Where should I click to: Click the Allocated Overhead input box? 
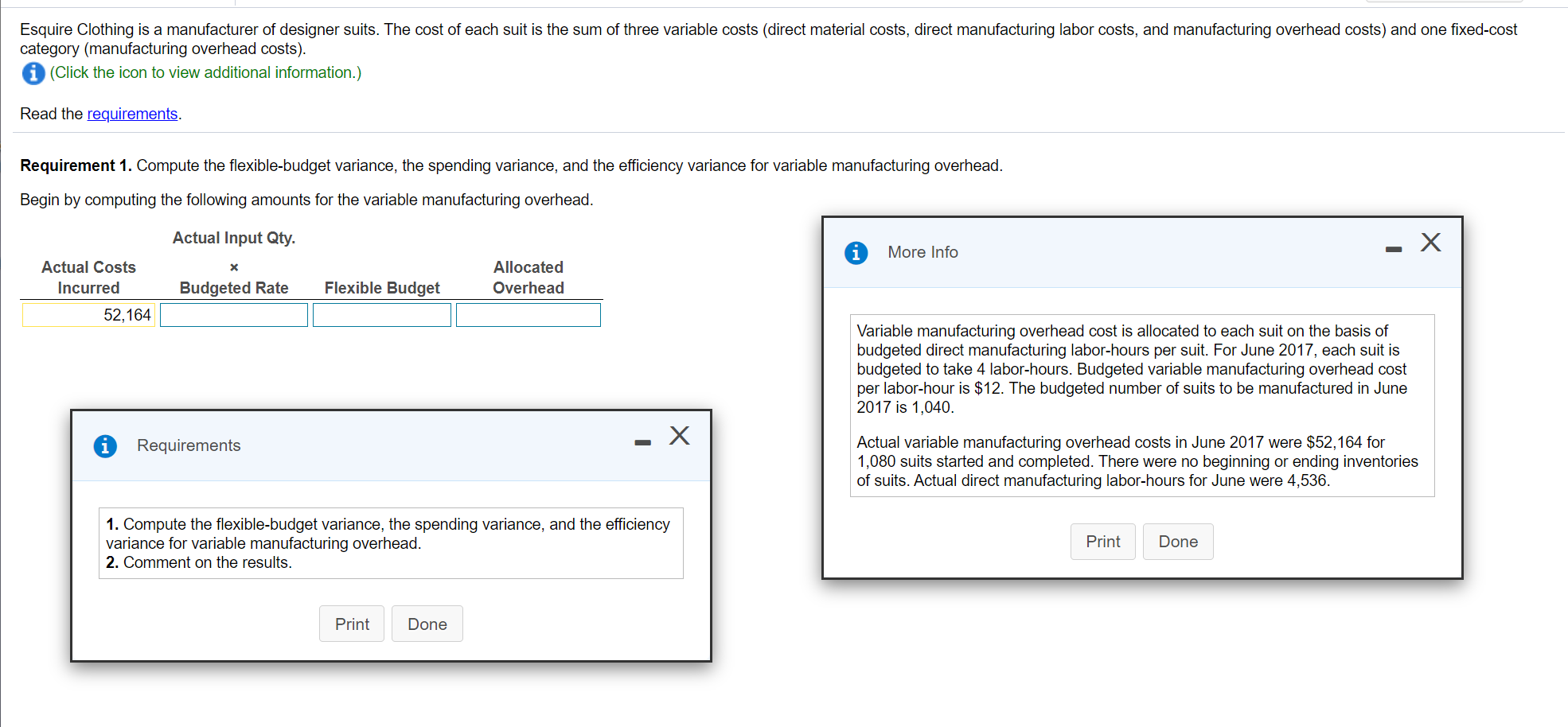click(x=529, y=315)
